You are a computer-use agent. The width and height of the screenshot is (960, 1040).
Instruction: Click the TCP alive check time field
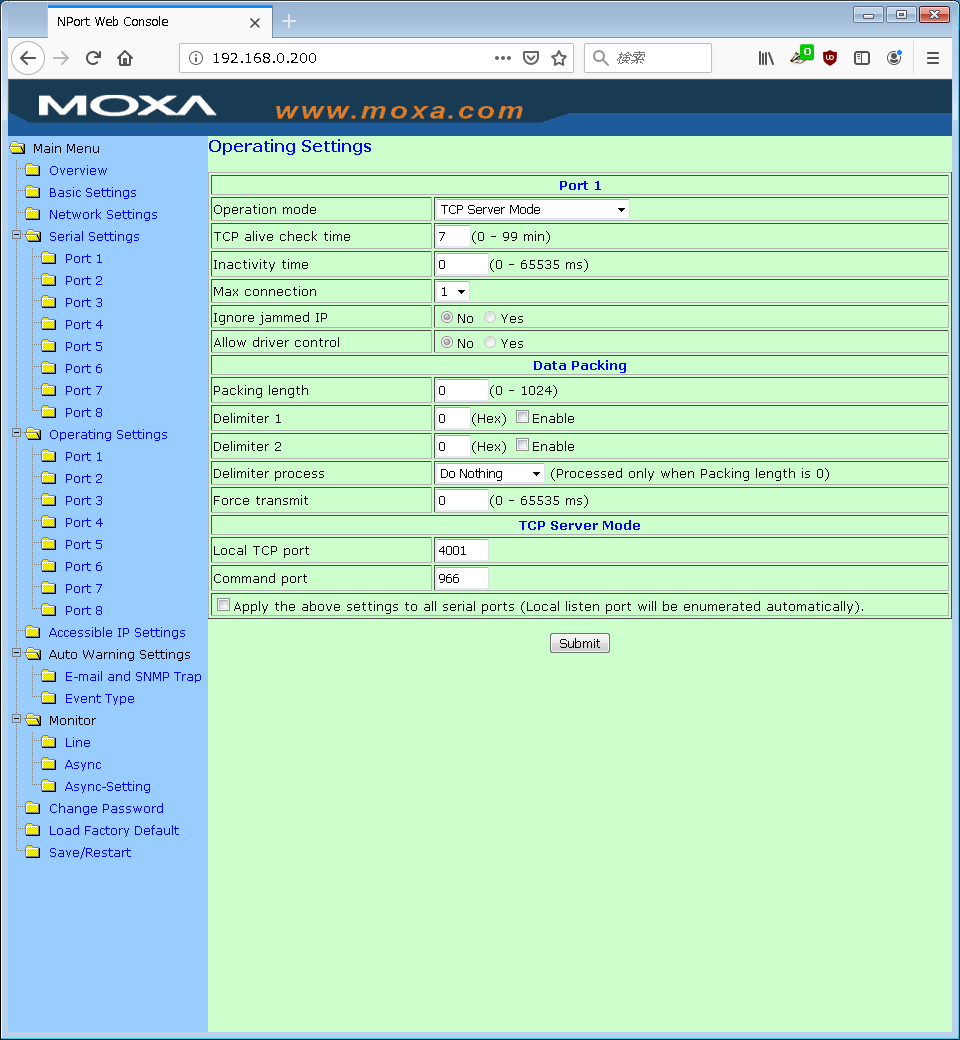[452, 236]
